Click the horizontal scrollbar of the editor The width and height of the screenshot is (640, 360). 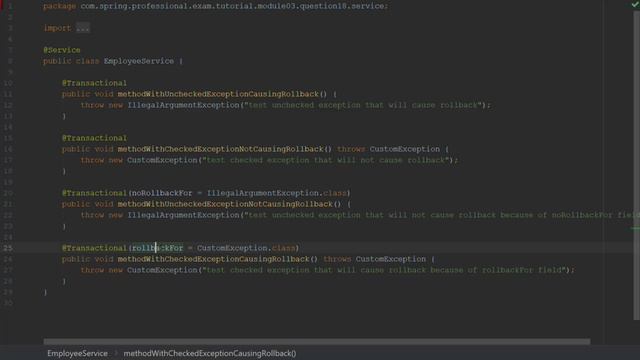tap(317, 342)
